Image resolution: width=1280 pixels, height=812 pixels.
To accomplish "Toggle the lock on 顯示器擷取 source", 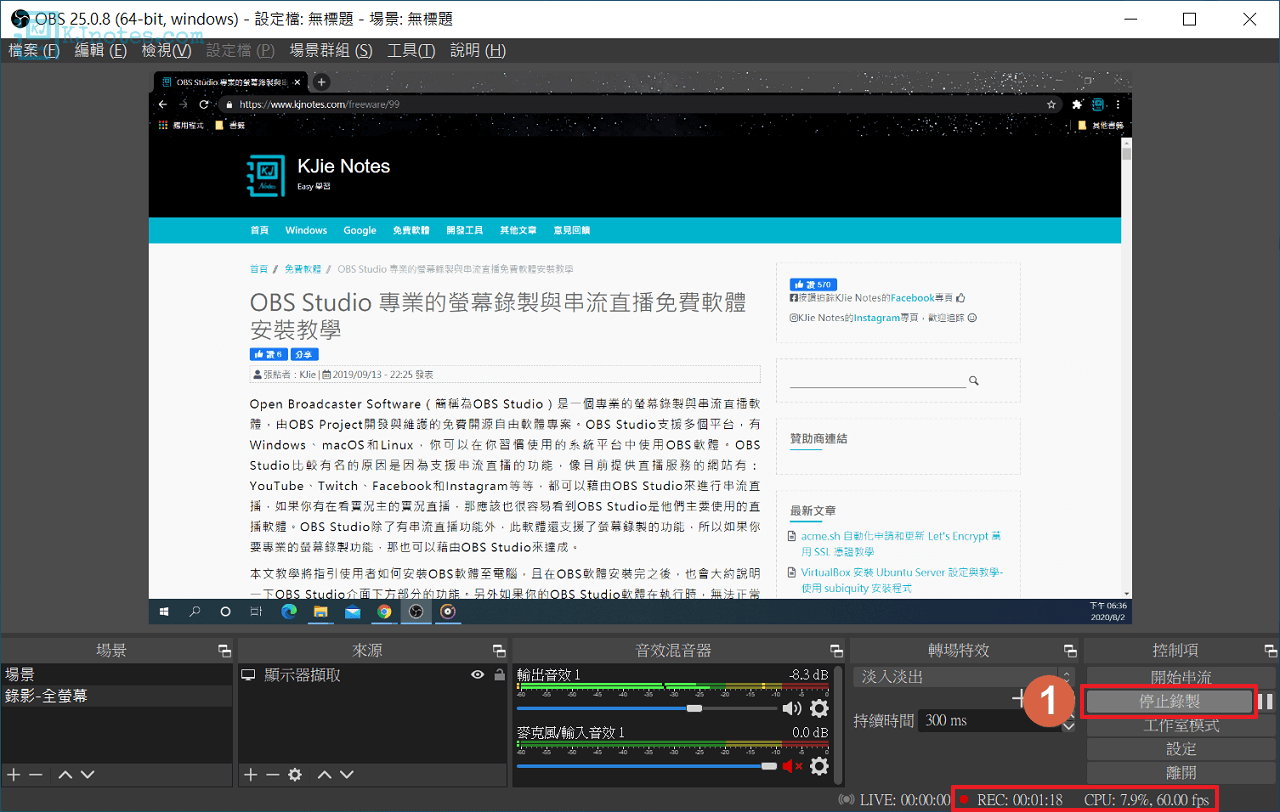I will [x=499, y=675].
